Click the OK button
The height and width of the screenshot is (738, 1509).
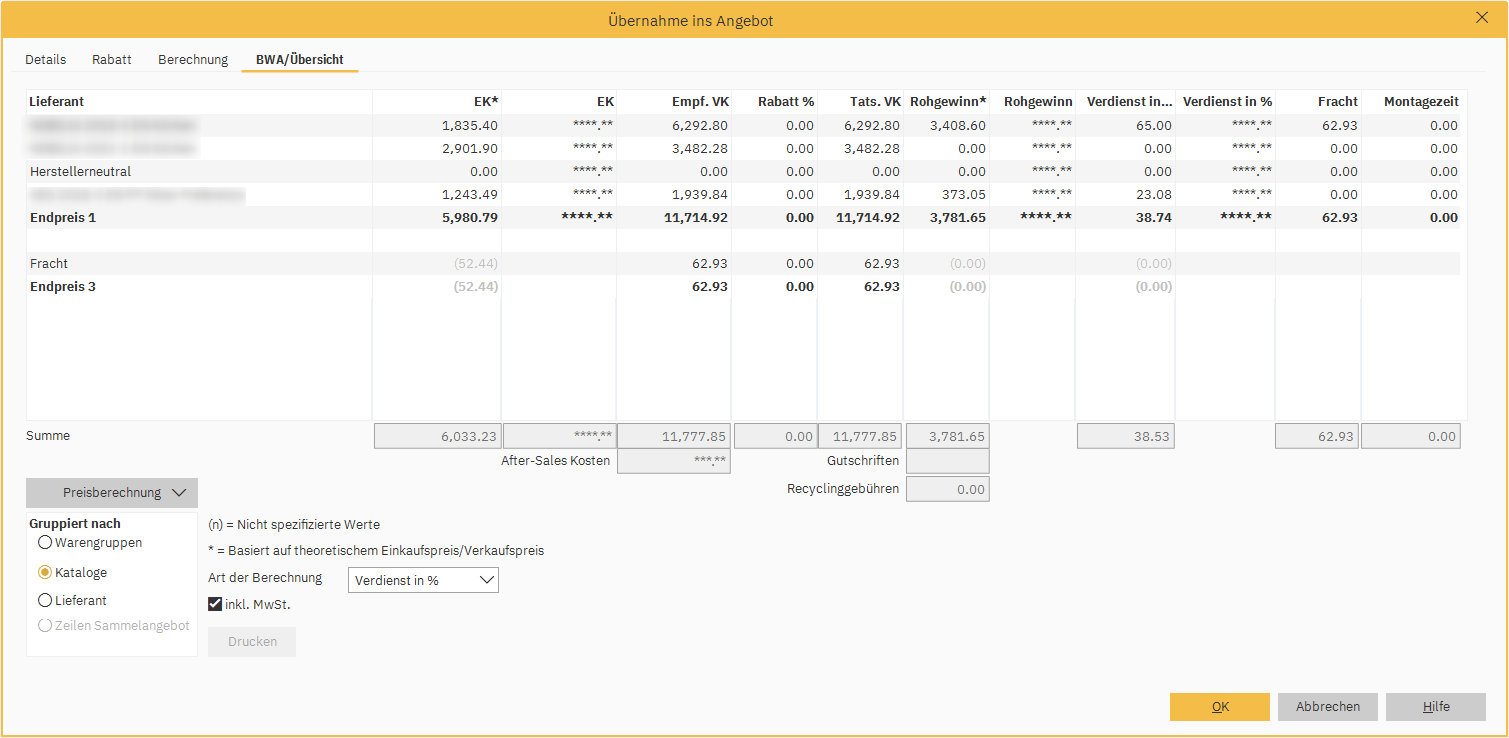click(1219, 707)
